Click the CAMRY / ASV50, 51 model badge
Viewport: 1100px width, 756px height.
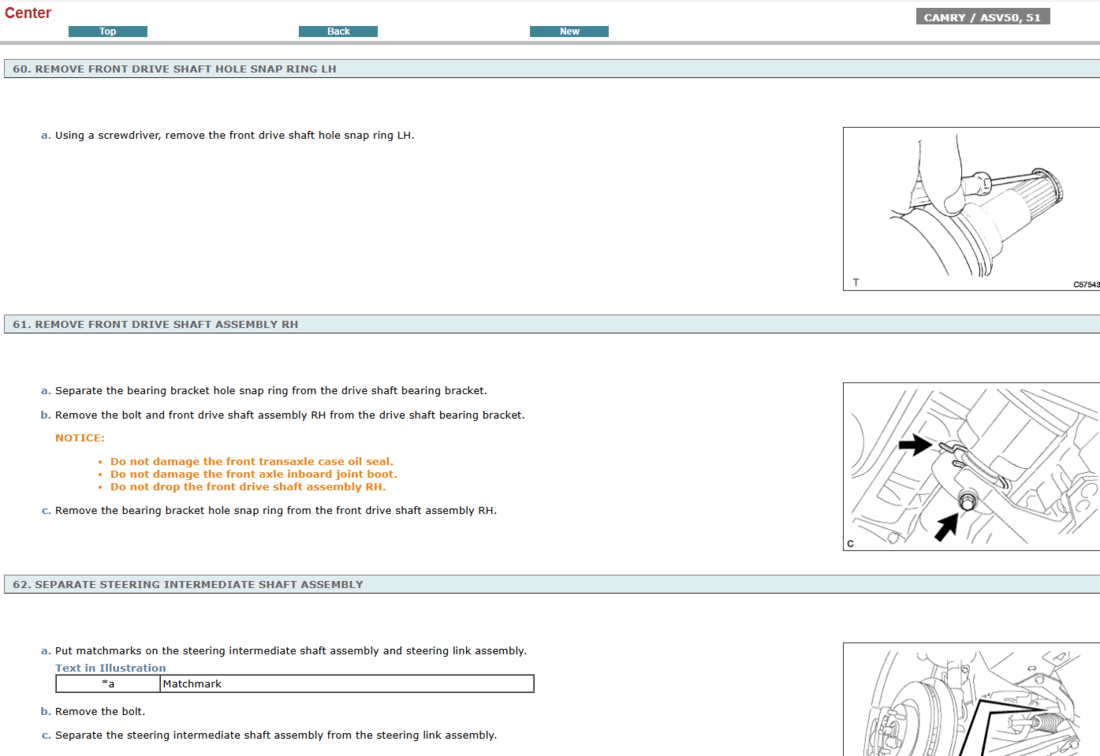982,17
